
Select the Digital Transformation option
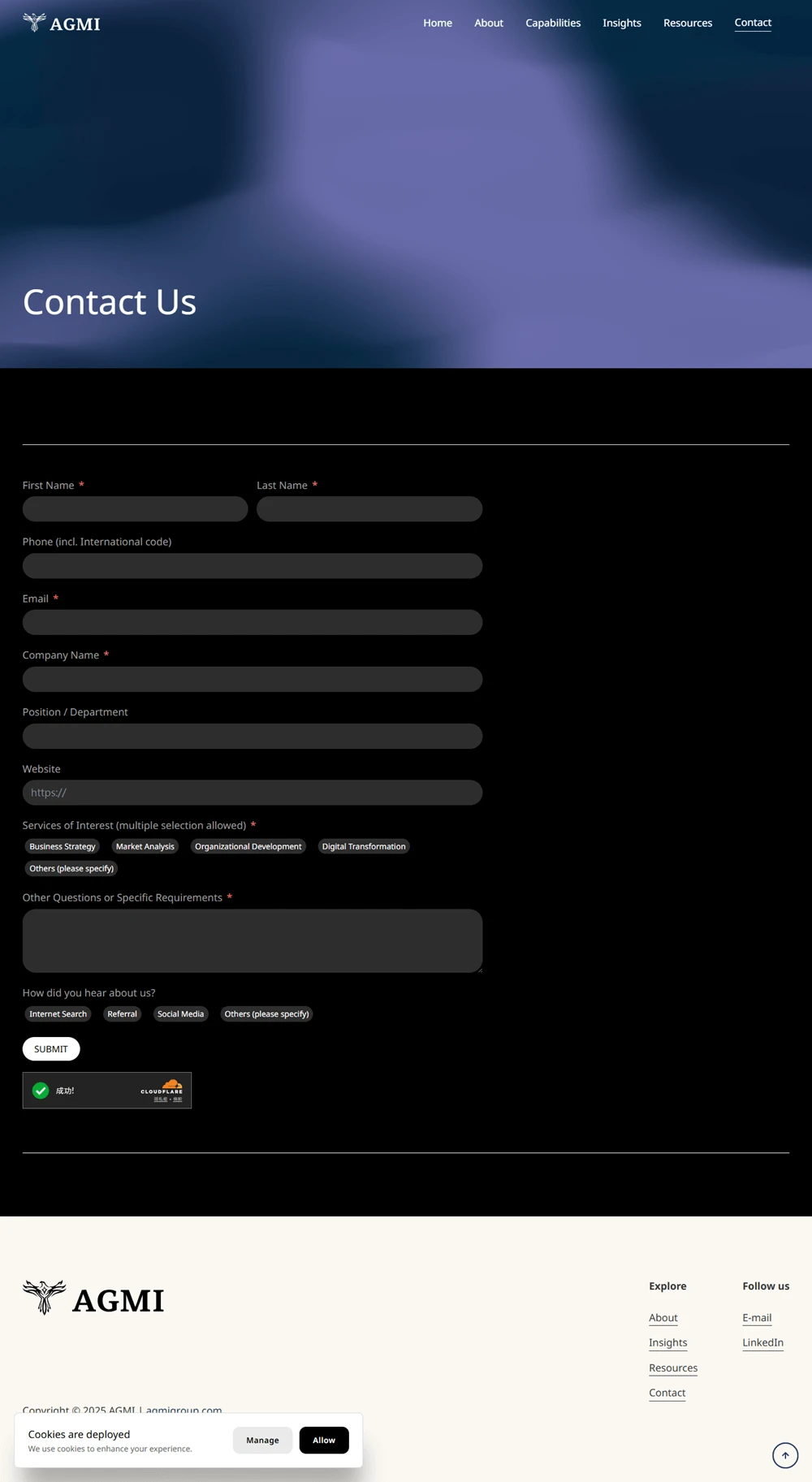coord(363,846)
